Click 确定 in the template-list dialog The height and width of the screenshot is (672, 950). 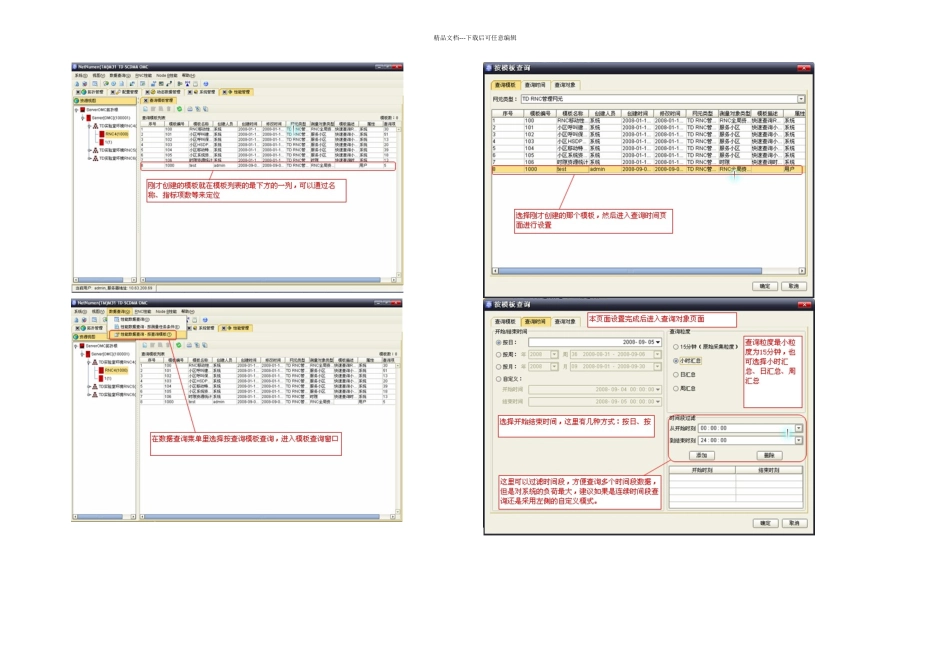point(765,286)
